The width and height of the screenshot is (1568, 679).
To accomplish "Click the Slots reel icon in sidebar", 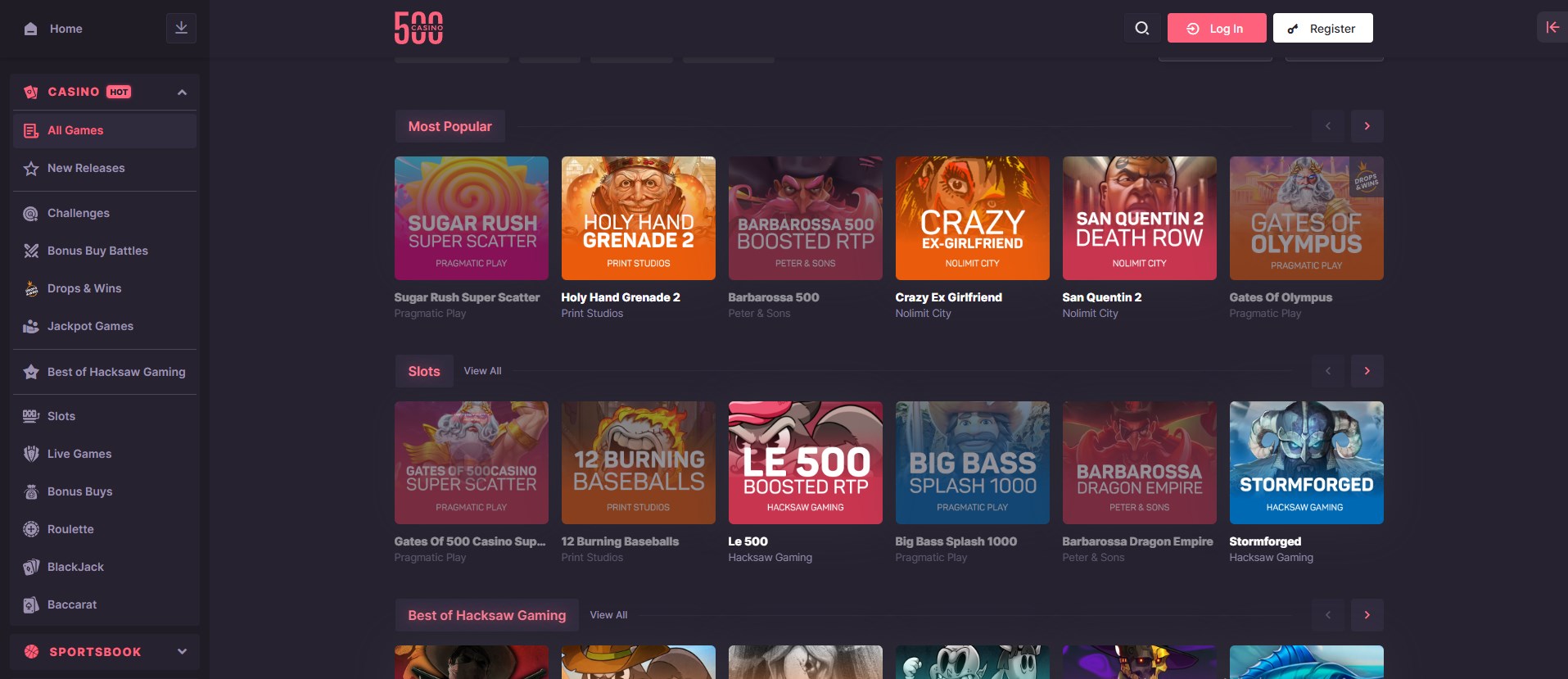I will pyautogui.click(x=31, y=416).
